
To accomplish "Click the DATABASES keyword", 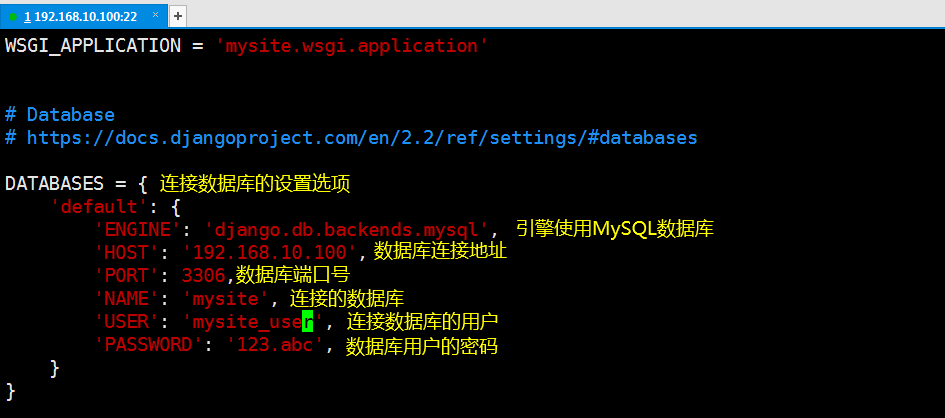I will 54,184.
